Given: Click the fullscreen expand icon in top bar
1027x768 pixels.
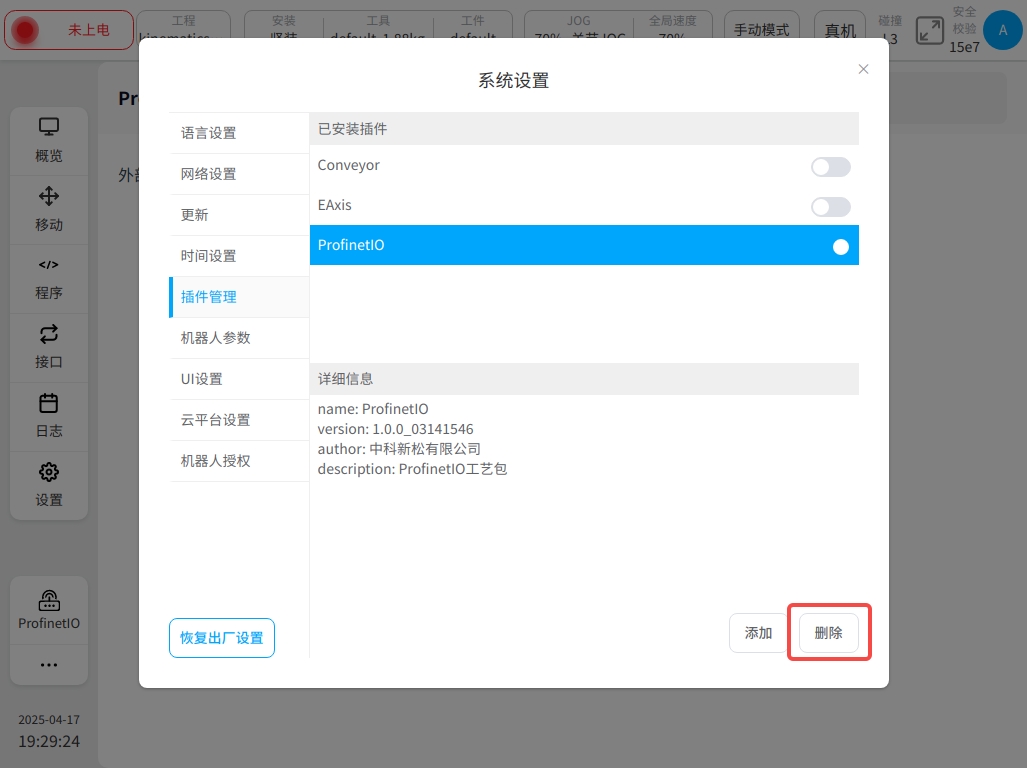Looking at the screenshot, I should [930, 30].
